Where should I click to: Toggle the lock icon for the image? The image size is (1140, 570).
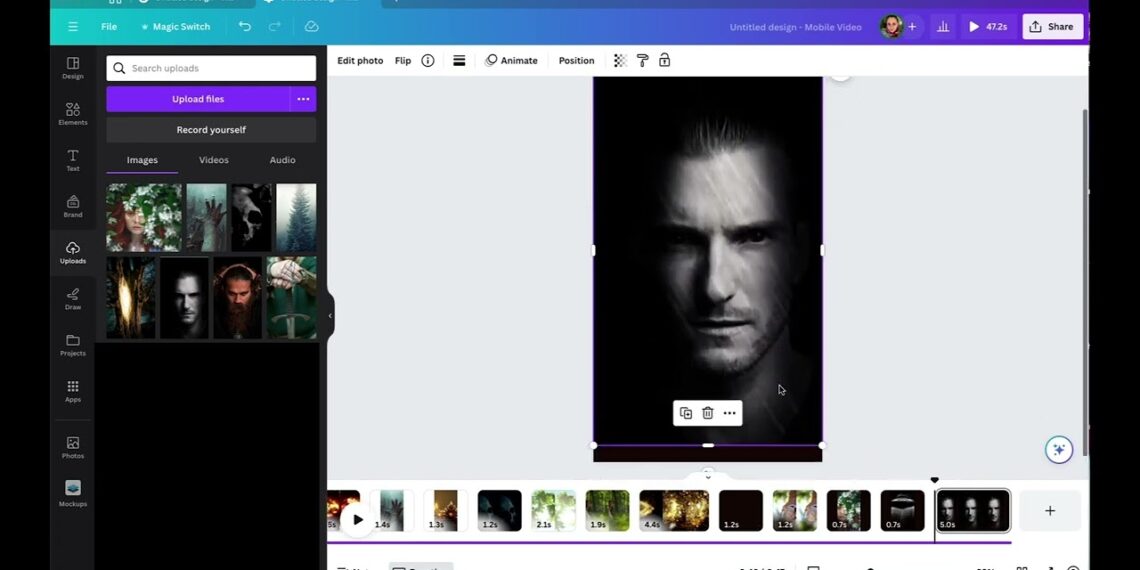pos(664,61)
